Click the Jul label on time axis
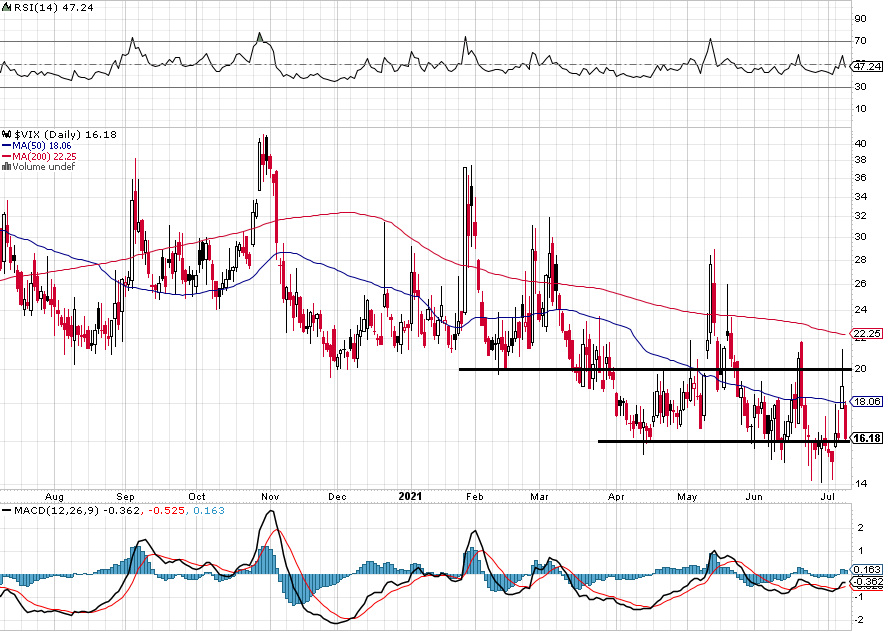Screen dimensions: 888x631 tap(829, 496)
